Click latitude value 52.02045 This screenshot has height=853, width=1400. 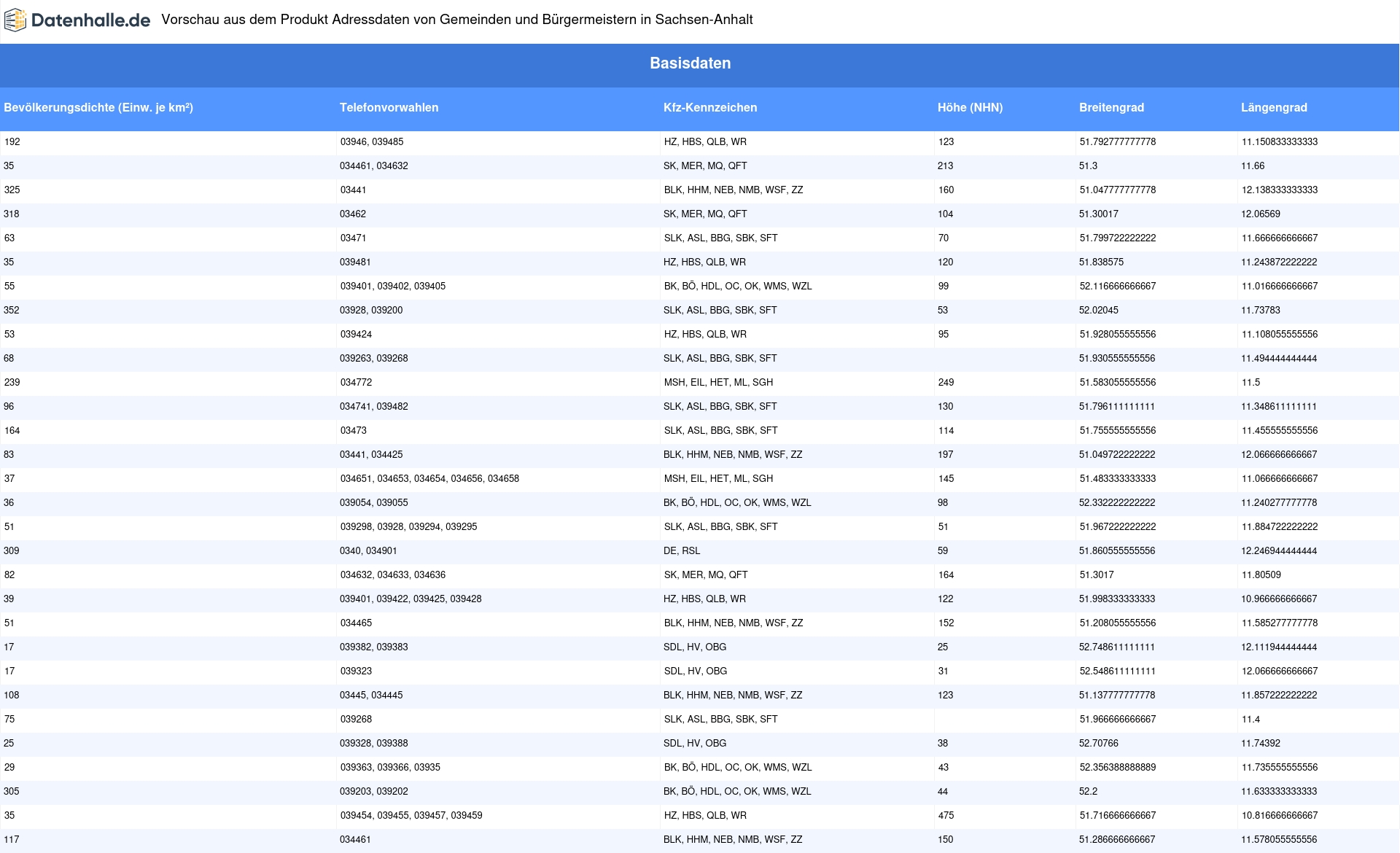tap(1099, 311)
